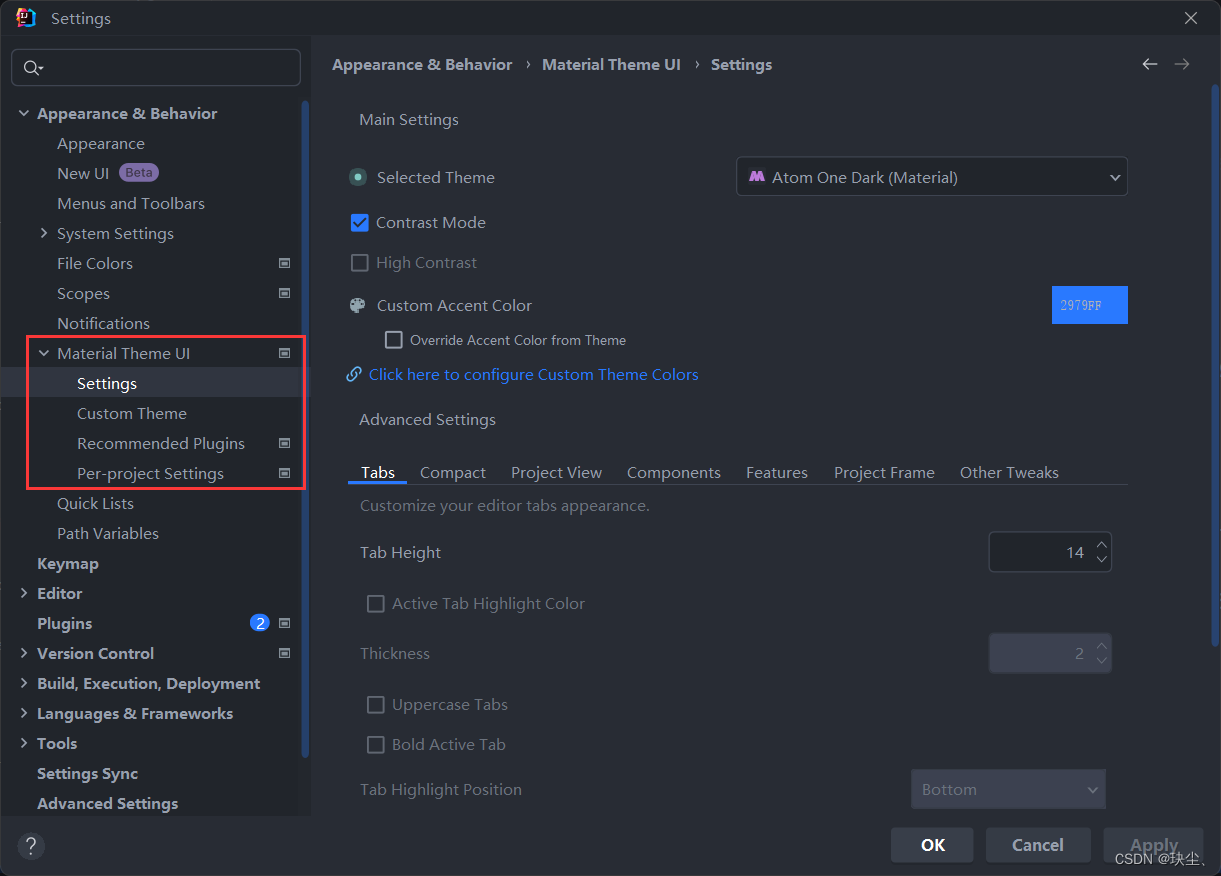The height and width of the screenshot is (876, 1221).
Task: Open the 2979FF accent color swatch
Action: [1090, 305]
